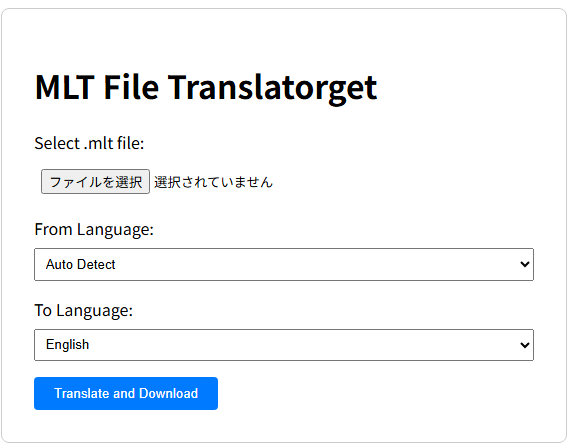Viewport: 569px width, 447px height.
Task: Click the word "Download" on the blue button
Action: click(x=168, y=393)
